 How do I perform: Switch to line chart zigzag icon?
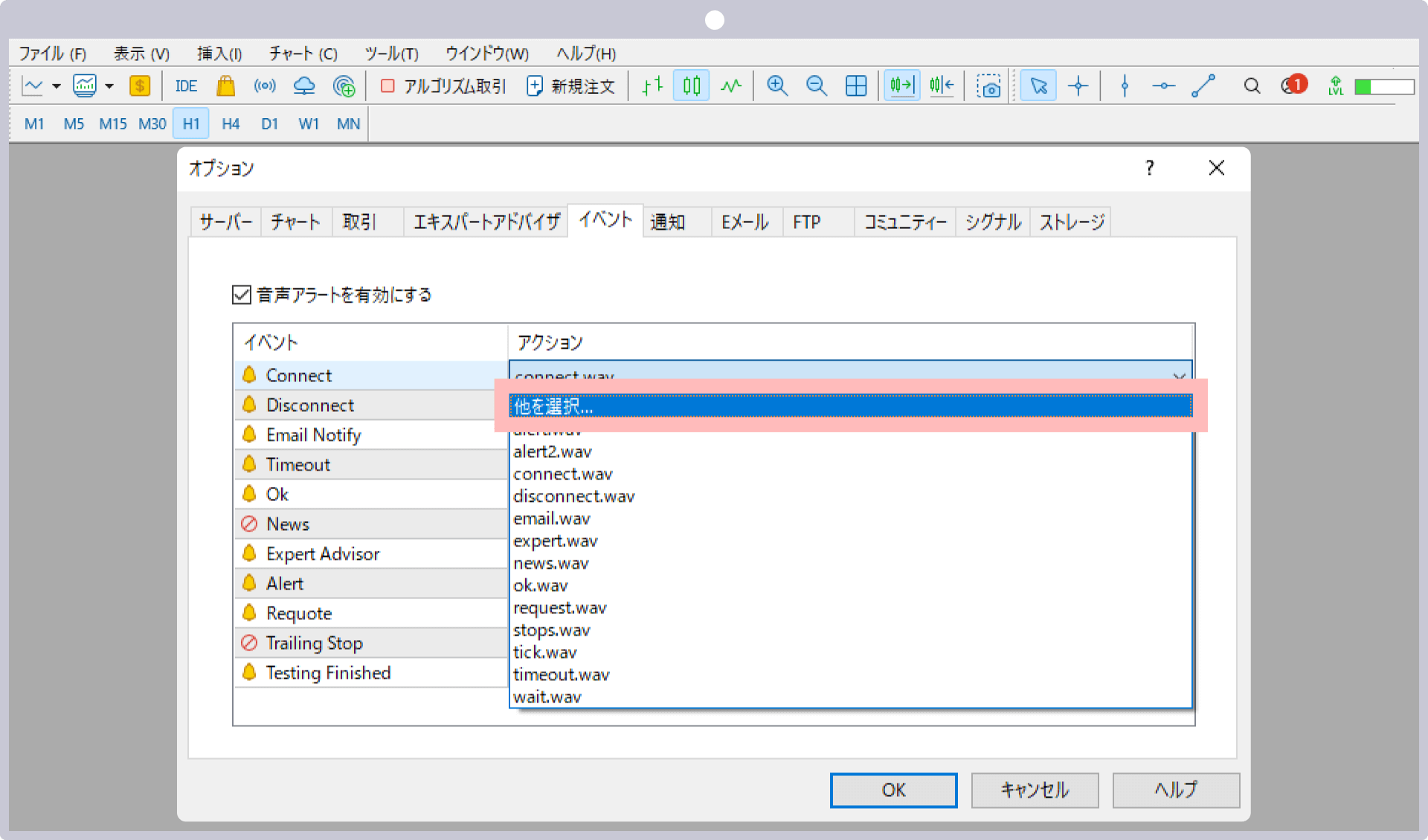coord(731,86)
